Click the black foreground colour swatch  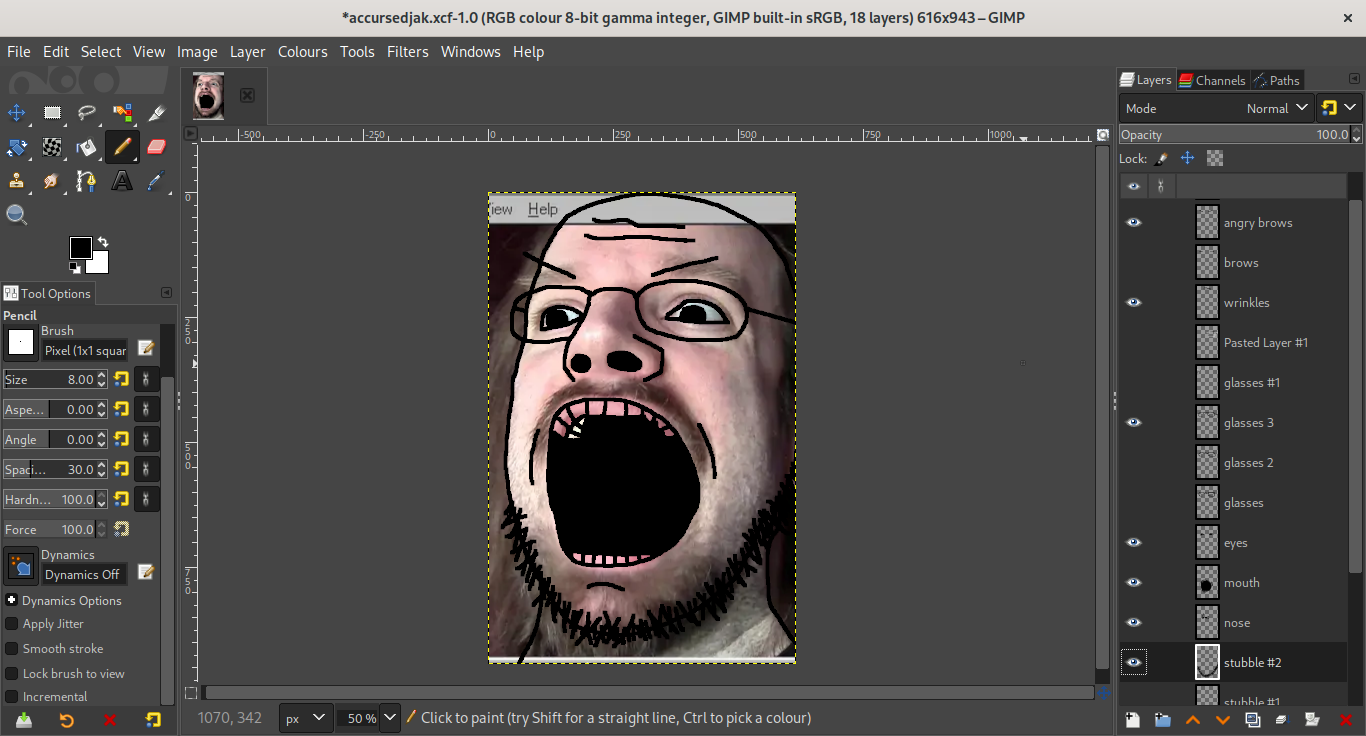click(80, 247)
